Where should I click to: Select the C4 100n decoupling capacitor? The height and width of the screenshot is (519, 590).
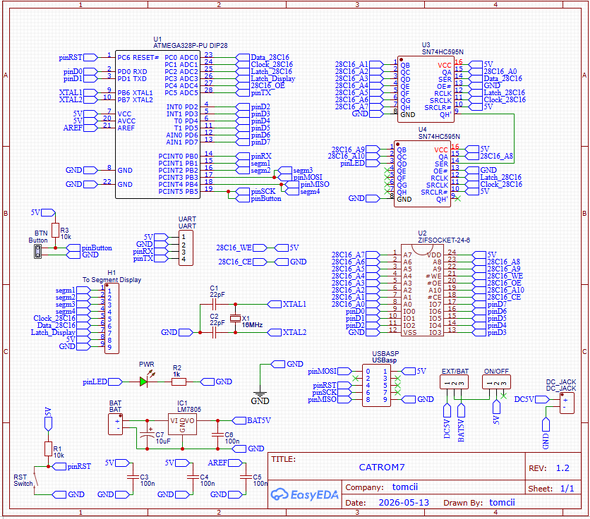click(x=193, y=477)
